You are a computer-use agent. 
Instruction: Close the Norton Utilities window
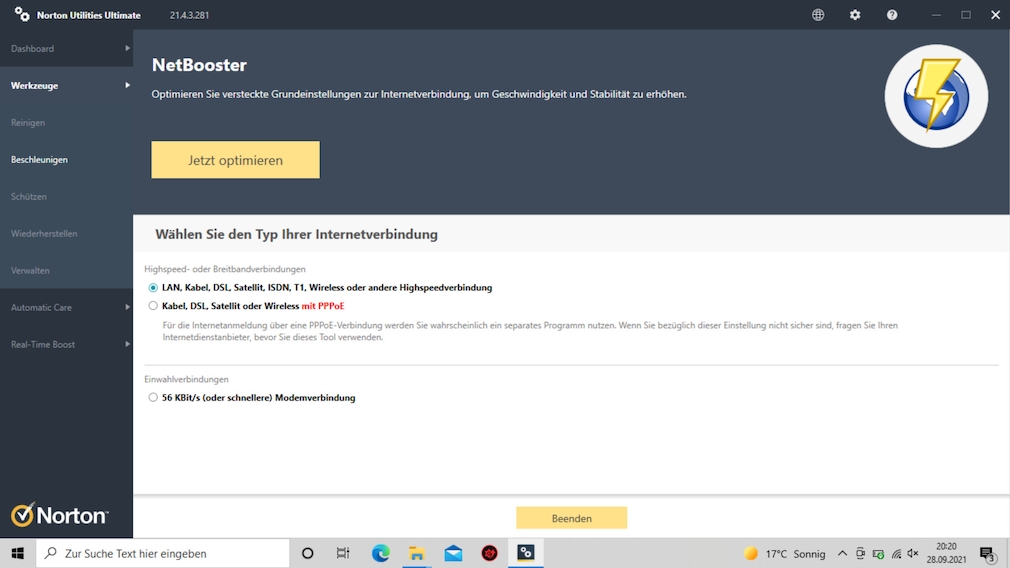[995, 15]
